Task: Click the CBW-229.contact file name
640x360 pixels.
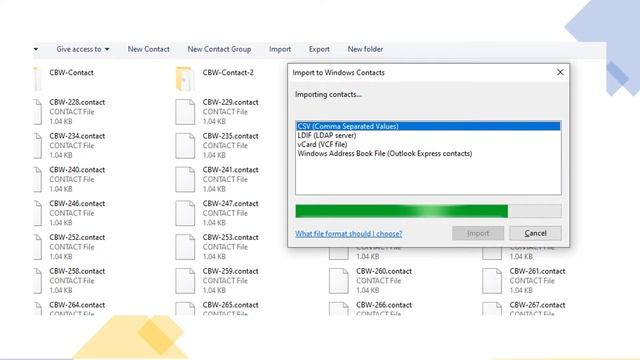Action: click(231, 102)
